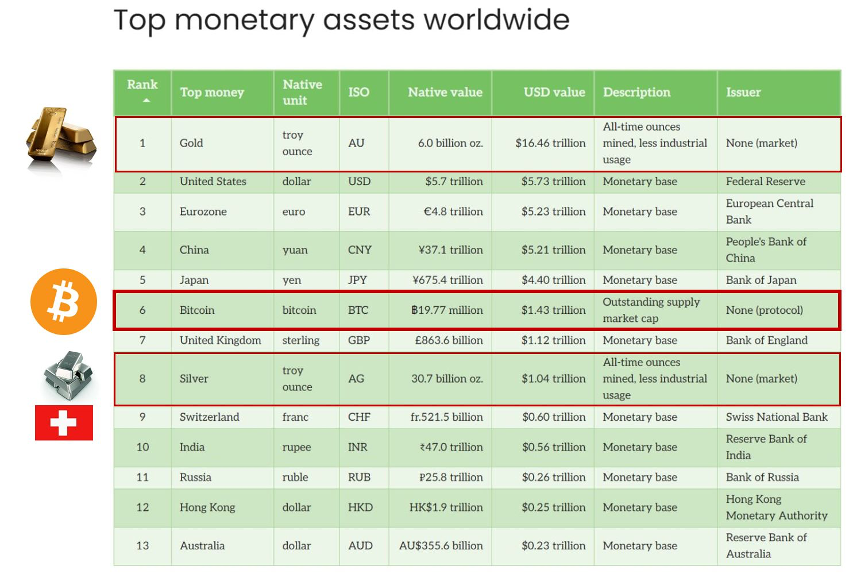Image resolution: width=854 pixels, height=579 pixels.
Task: Select the '¥675.4 trillion' cell
Action: coord(440,280)
